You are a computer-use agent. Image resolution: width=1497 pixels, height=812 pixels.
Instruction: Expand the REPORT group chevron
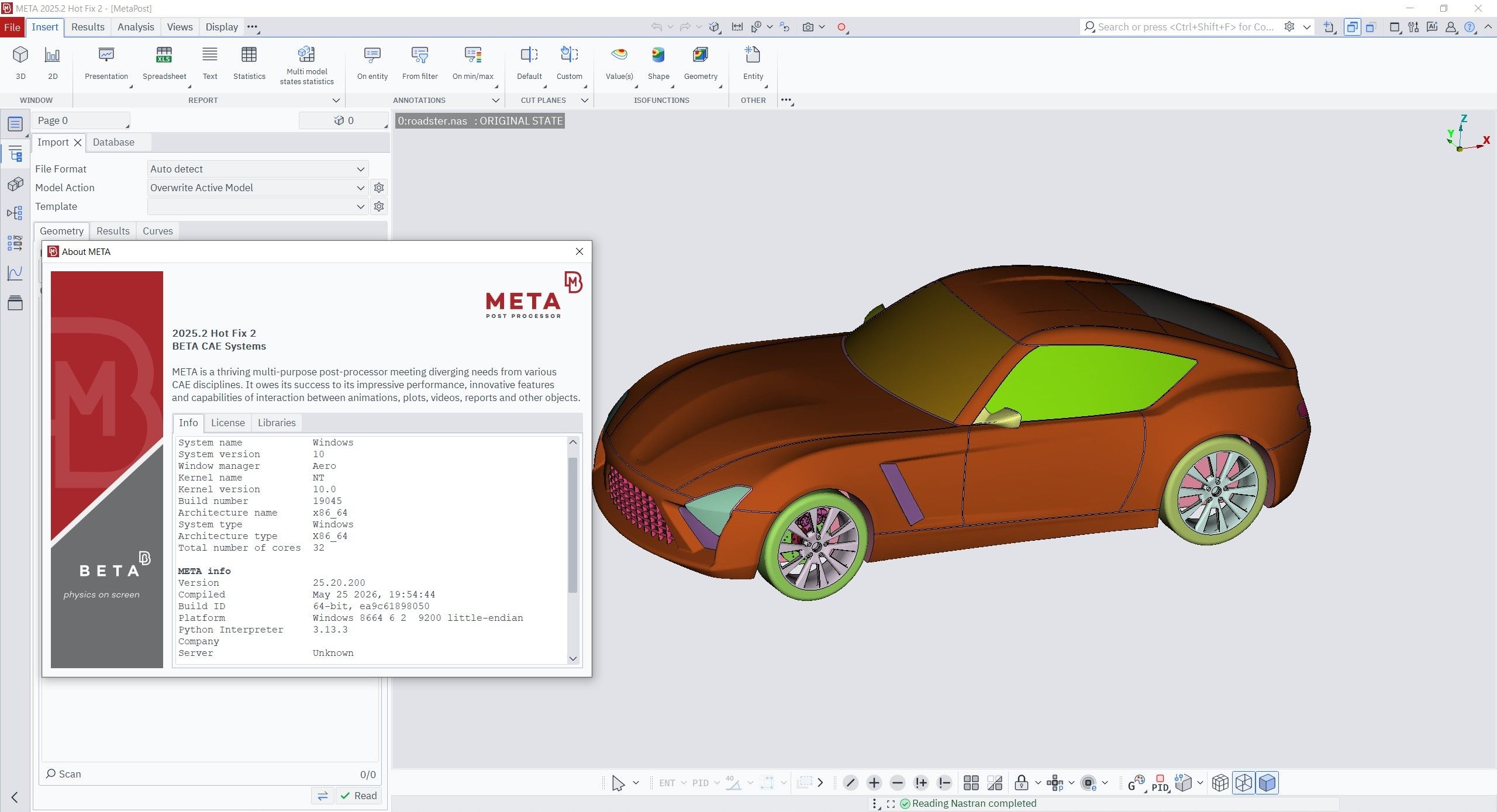point(336,101)
